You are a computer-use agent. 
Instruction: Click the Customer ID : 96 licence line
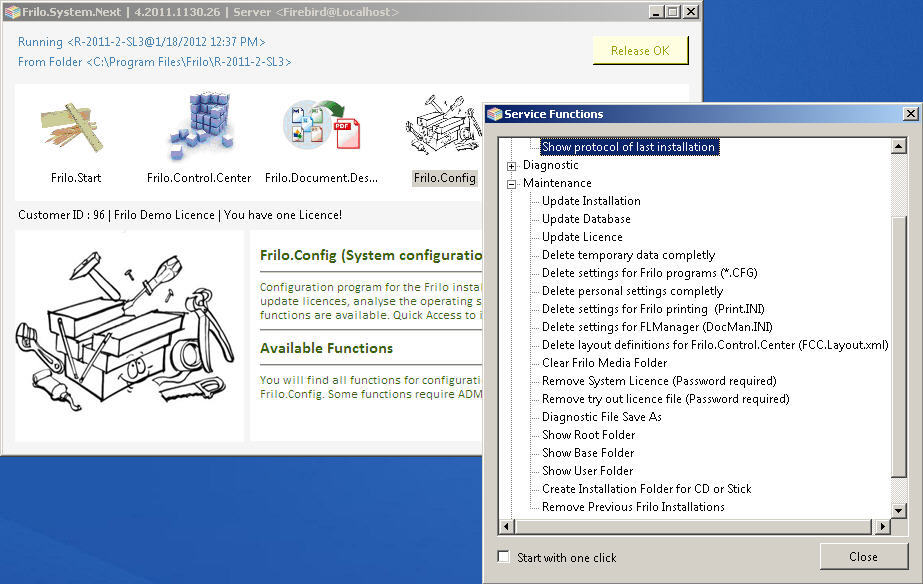(180, 215)
